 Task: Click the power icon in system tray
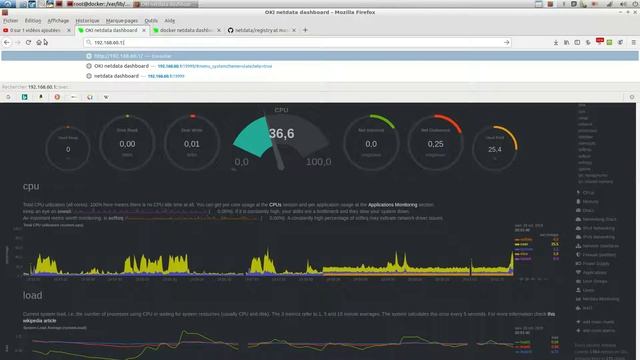pyautogui.click(x=635, y=4)
